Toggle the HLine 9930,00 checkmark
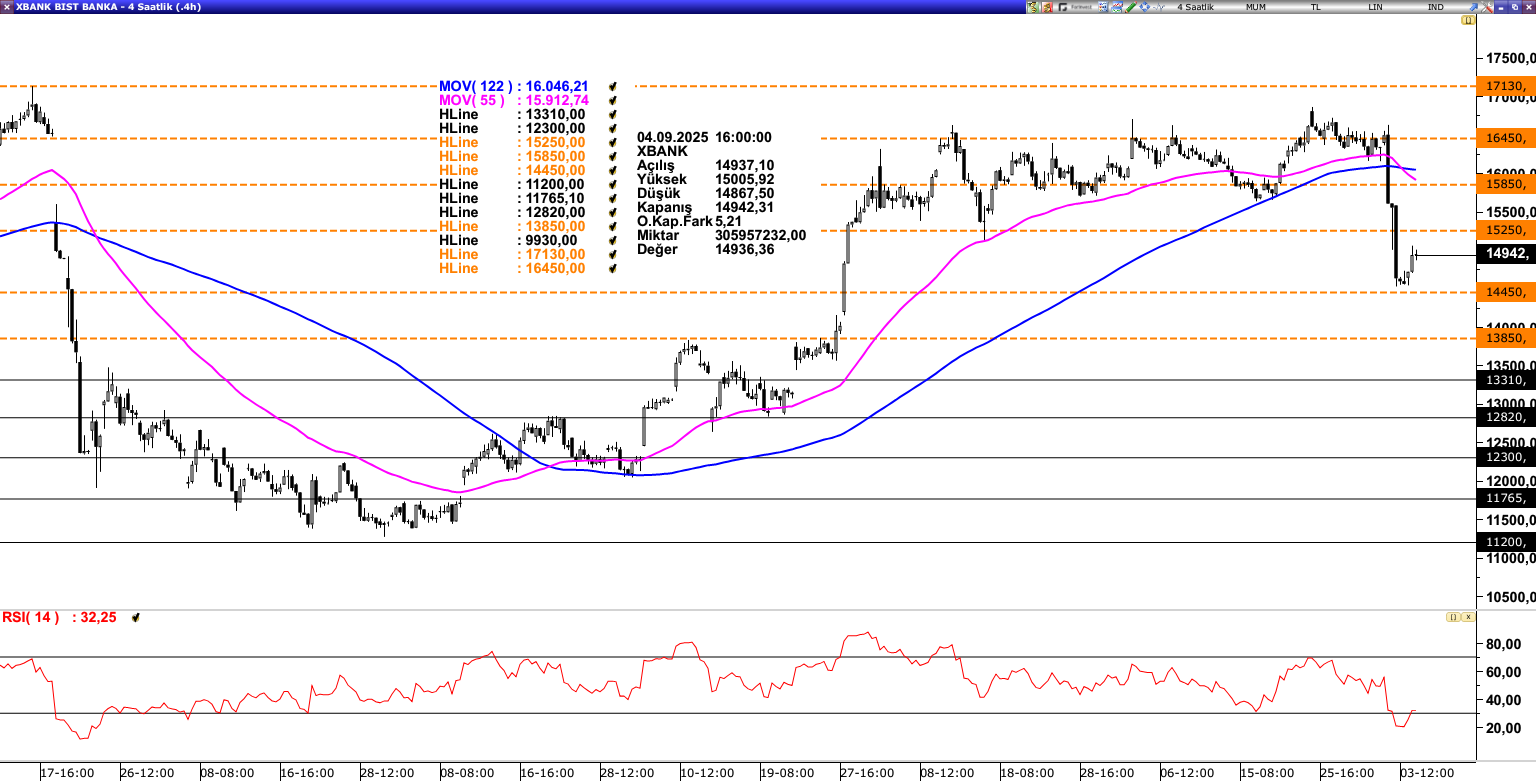This screenshot has height=781, width=1536. 613,241
